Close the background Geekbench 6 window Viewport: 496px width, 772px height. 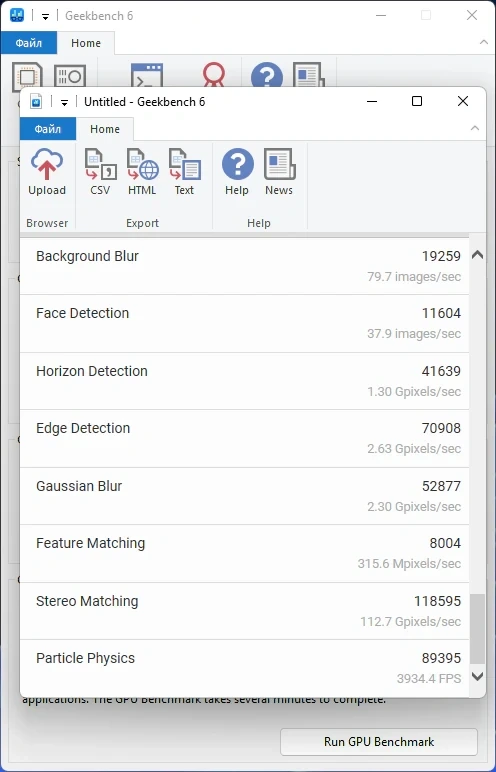point(472,15)
